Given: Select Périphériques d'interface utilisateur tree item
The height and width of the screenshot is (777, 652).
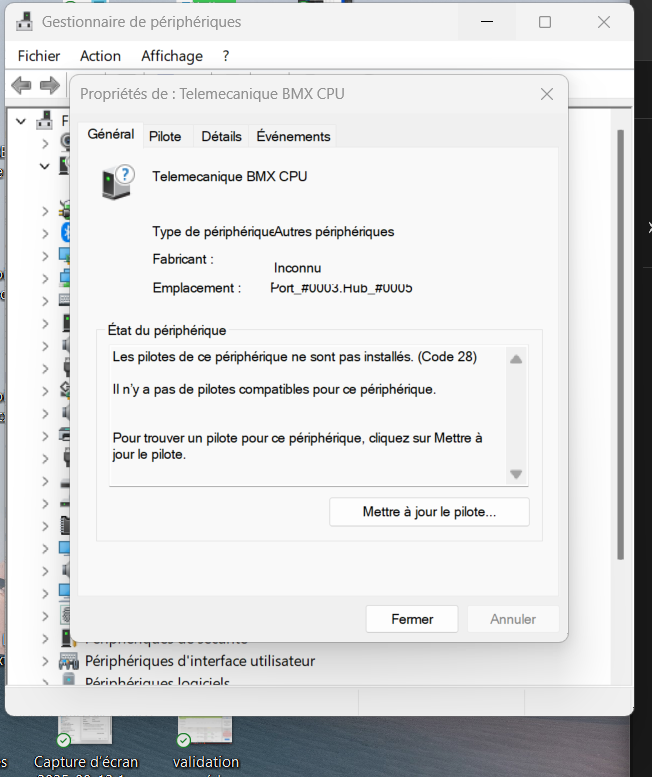Looking at the screenshot, I should click(200, 661).
